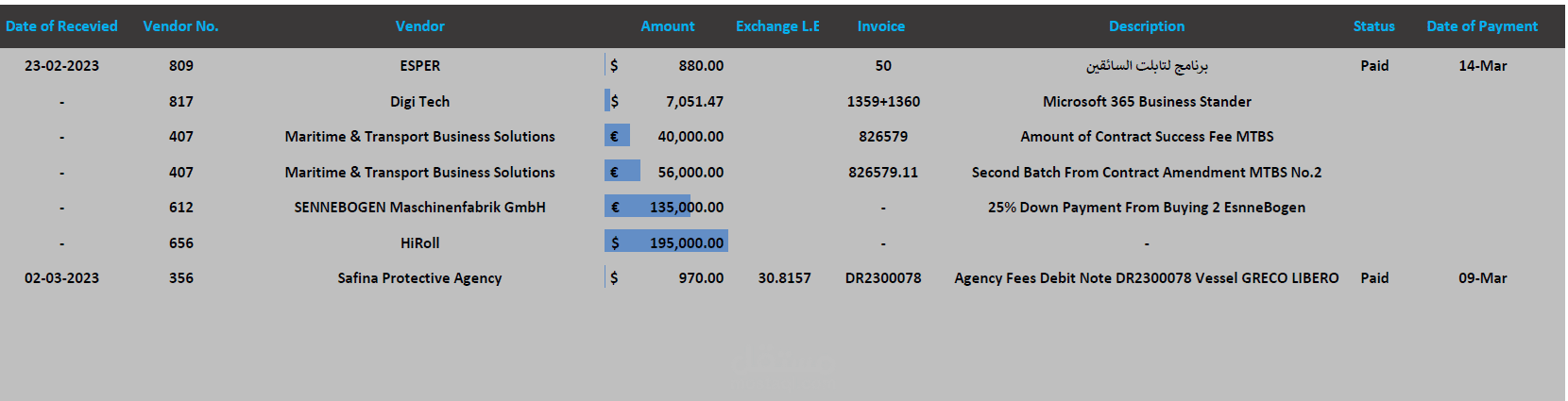This screenshot has height=401, width=1568.
Task: Click the HiRoll vendor cell
Action: pos(419,243)
